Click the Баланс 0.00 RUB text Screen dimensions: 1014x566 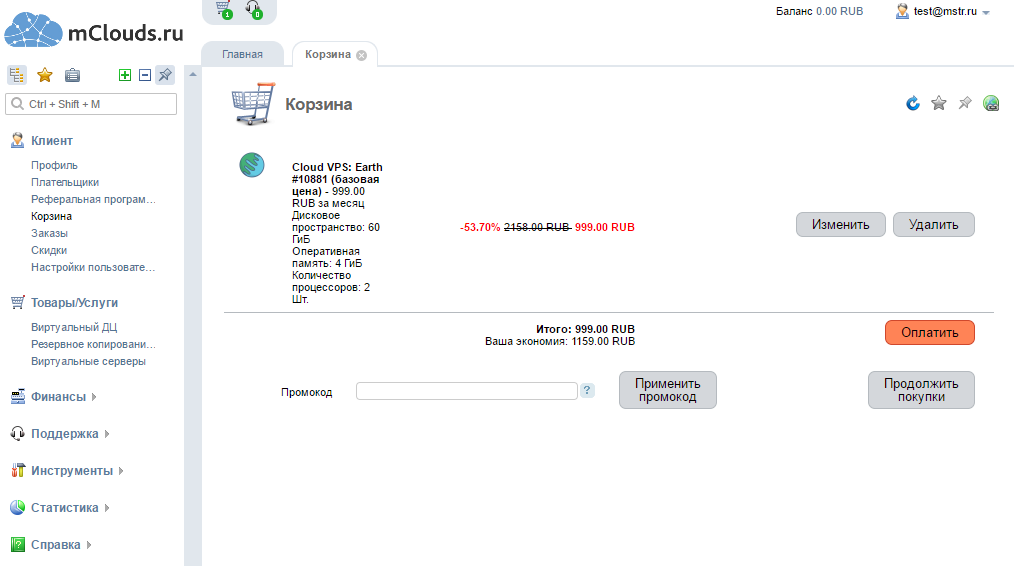point(819,11)
